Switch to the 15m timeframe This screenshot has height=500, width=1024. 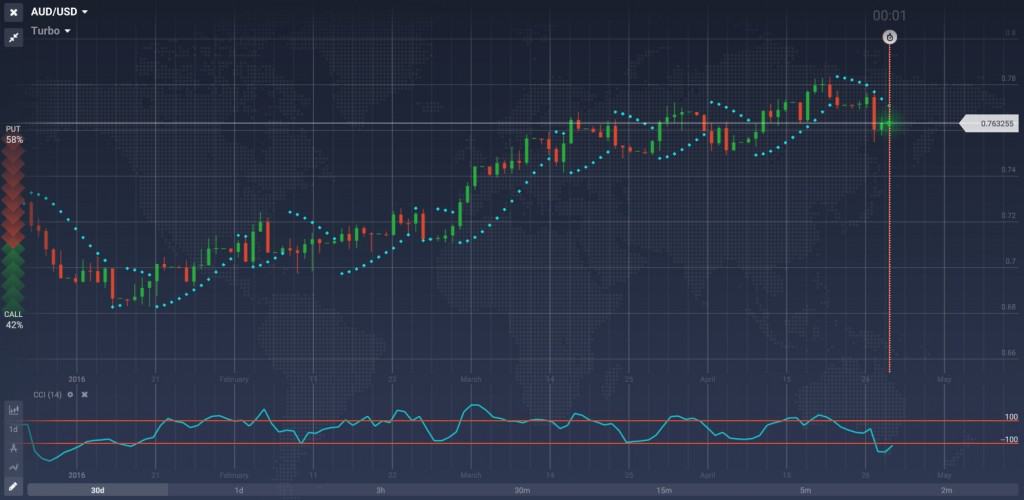664,490
